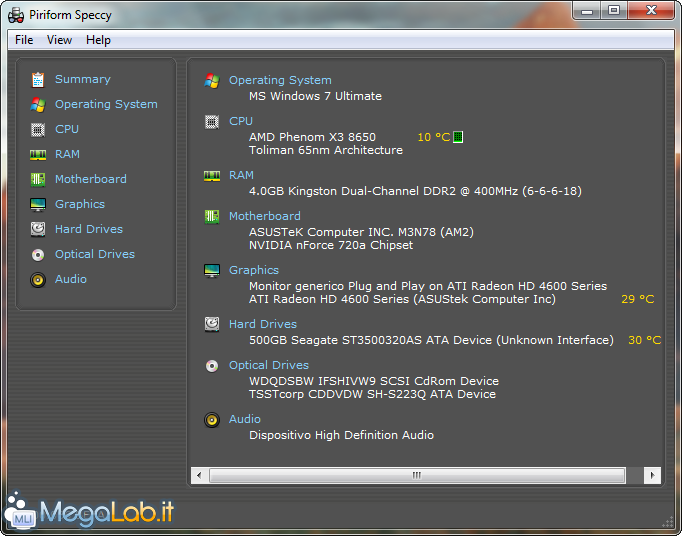Click the Monitor generico Plug and Play line

428,286
